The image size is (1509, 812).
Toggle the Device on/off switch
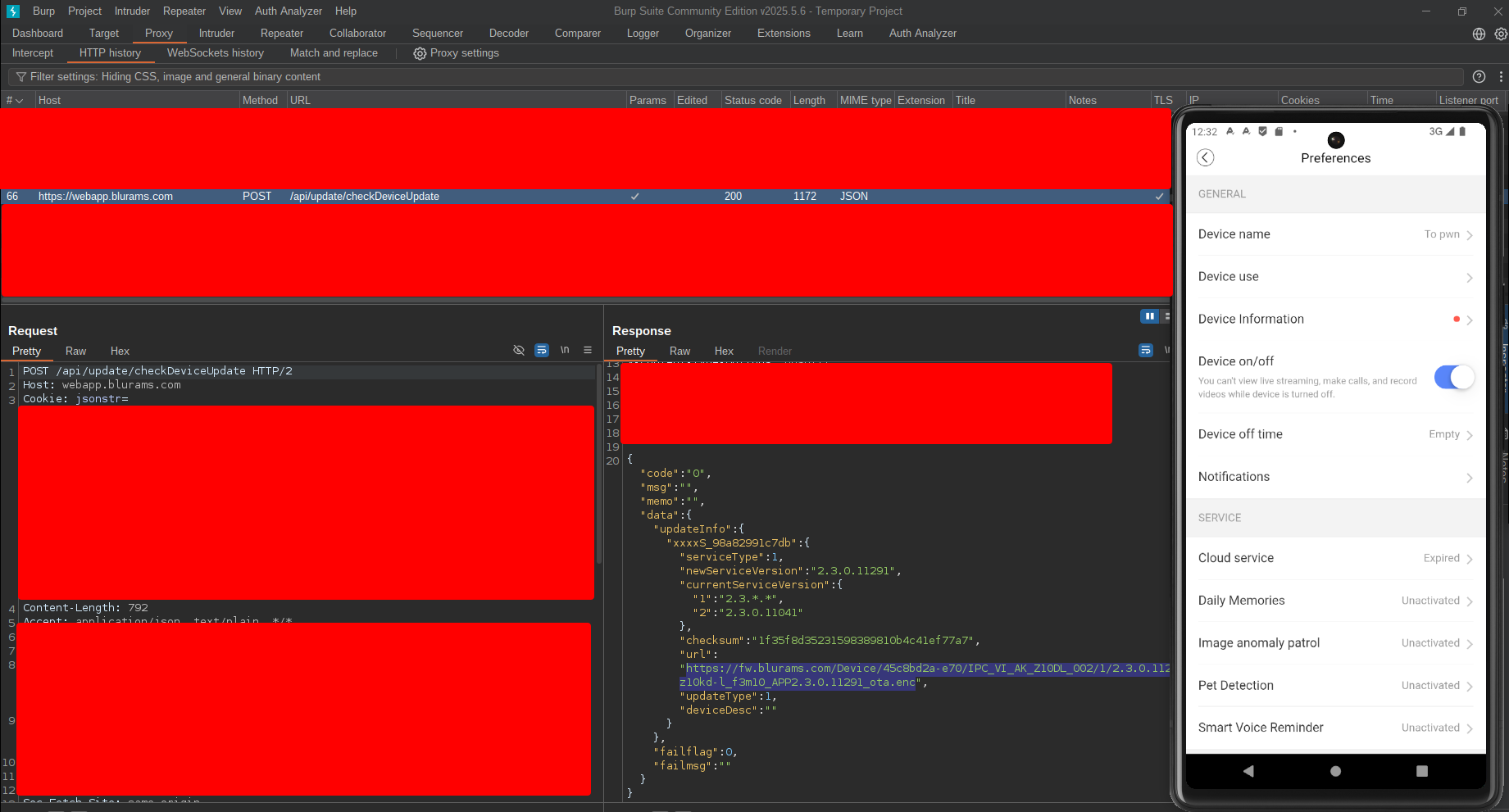click(x=1454, y=377)
